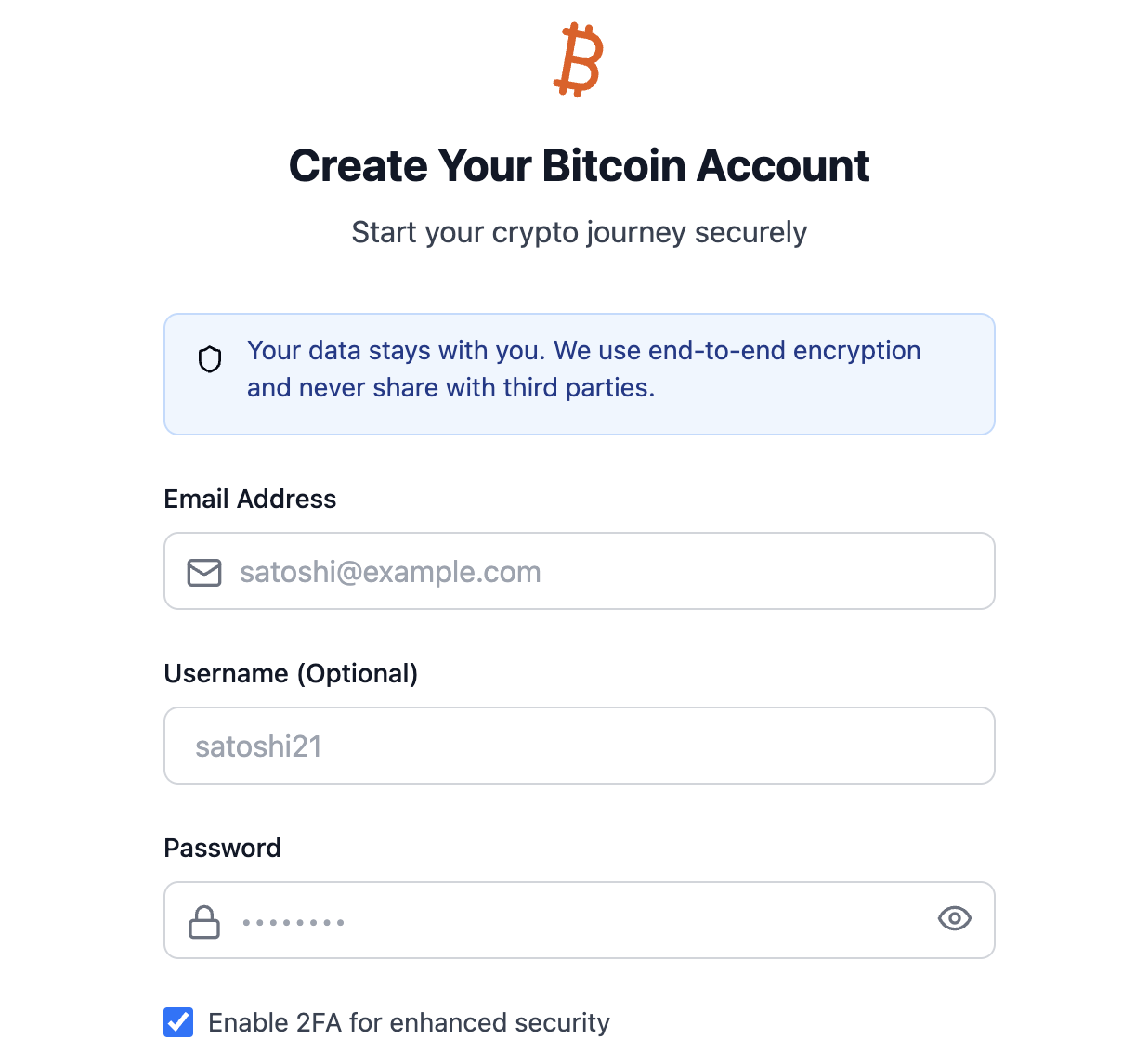Click the 'Start your crypto journey securely' subtitle
This screenshot has height=1064, width=1148.
[x=579, y=232]
